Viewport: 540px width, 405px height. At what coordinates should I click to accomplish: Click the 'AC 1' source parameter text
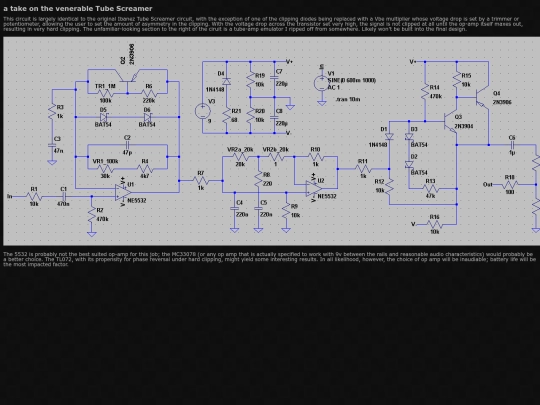click(333, 87)
